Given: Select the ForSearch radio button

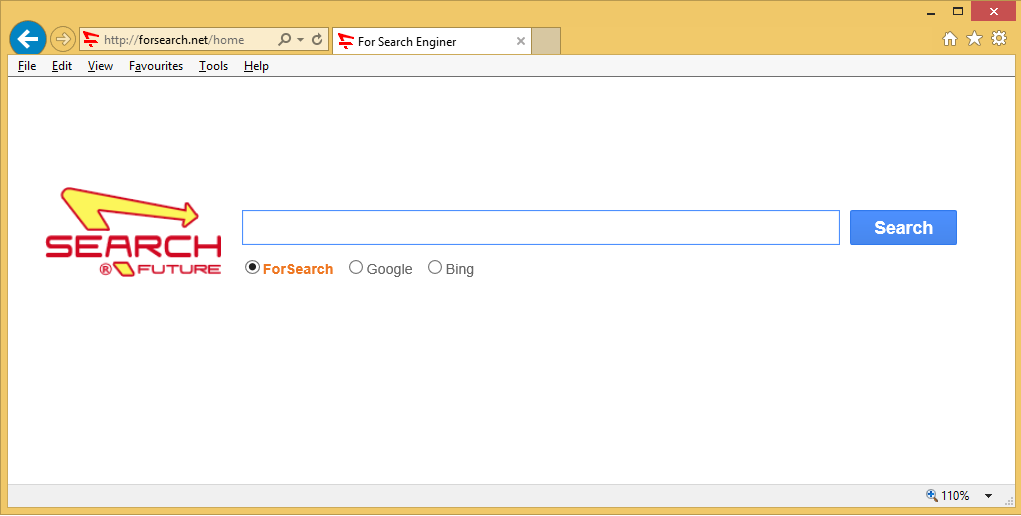Looking at the screenshot, I should tap(252, 267).
